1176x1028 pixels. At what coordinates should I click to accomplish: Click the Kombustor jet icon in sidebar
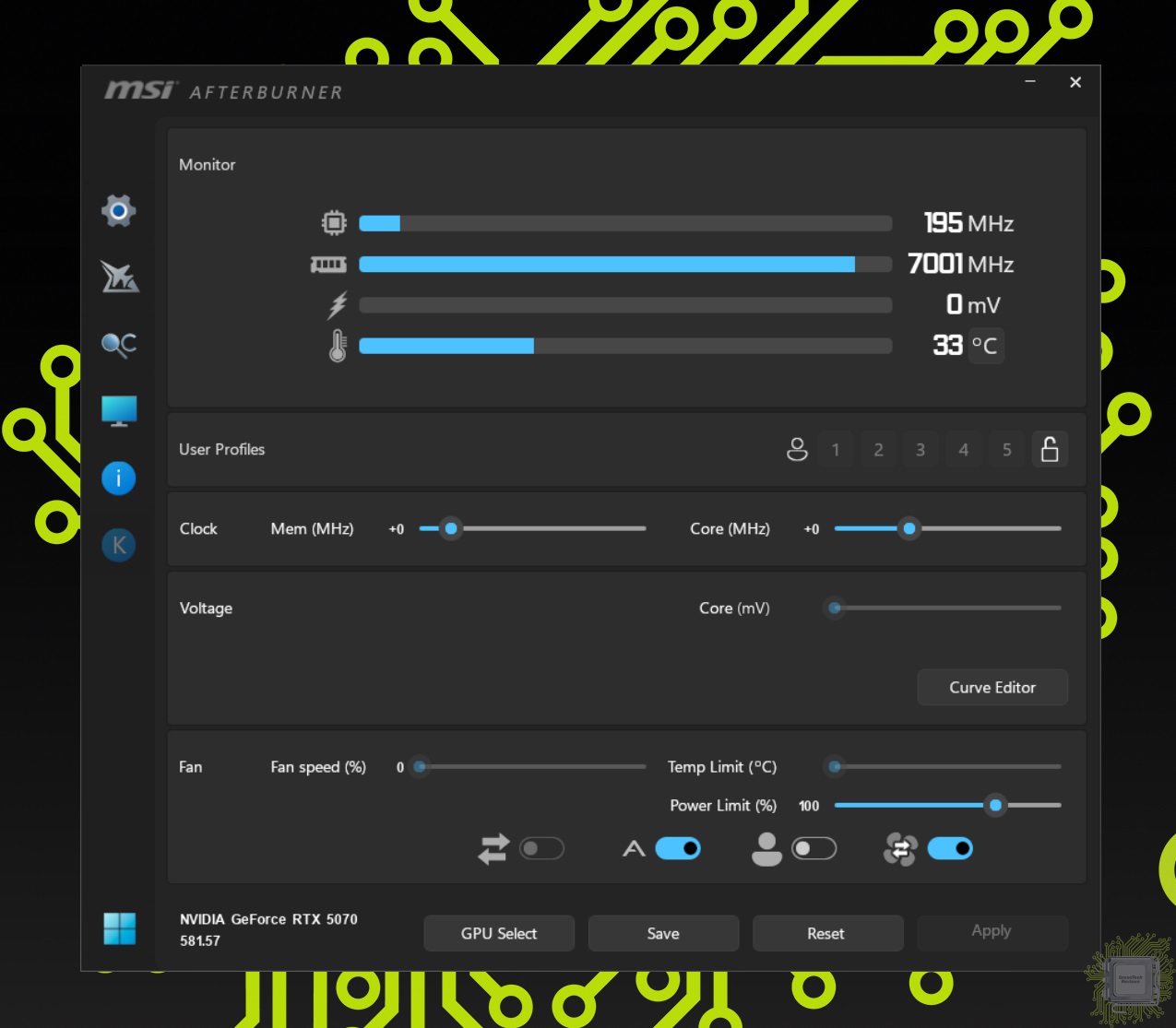(x=119, y=277)
